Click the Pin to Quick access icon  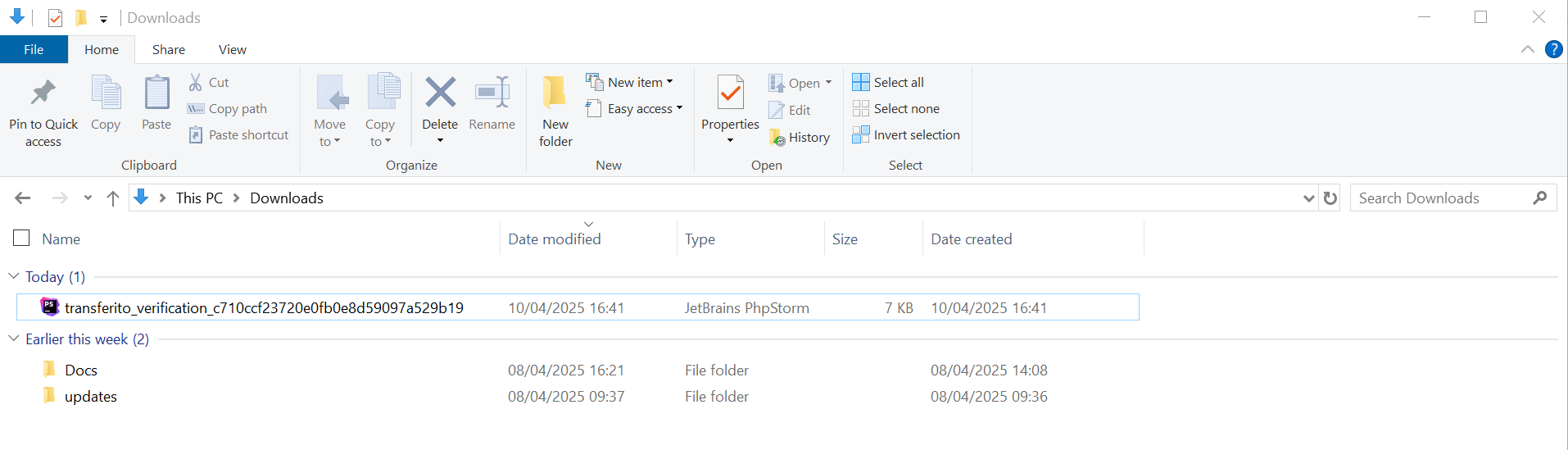pos(43,93)
